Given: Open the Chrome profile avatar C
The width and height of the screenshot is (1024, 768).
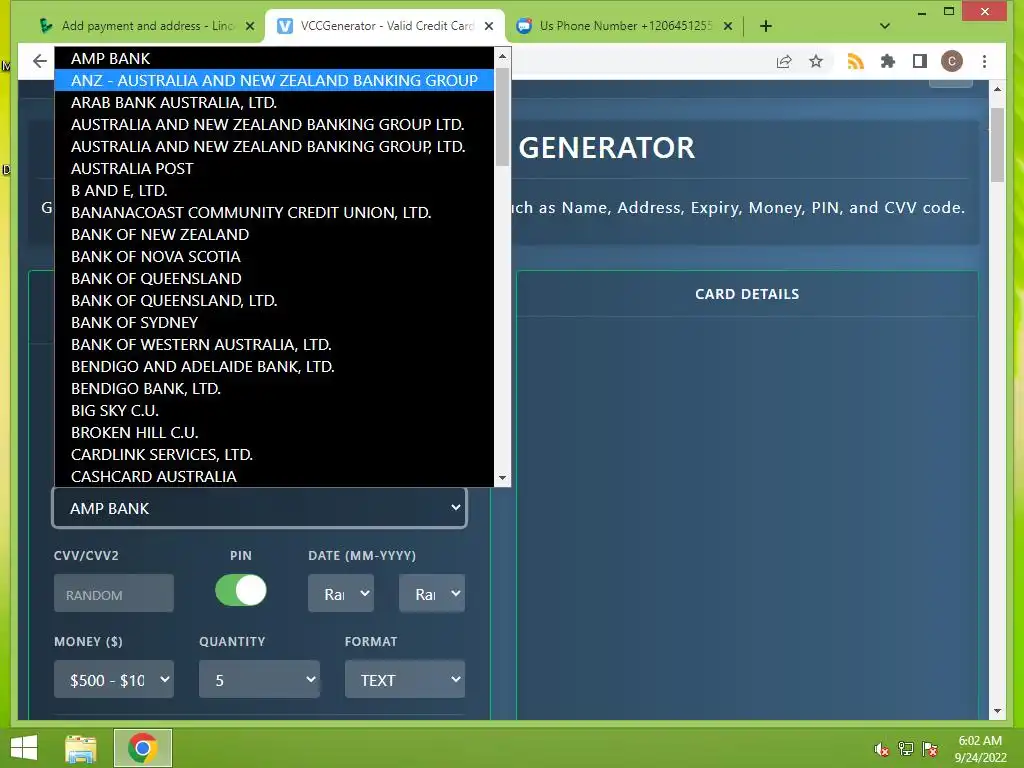Looking at the screenshot, I should tap(952, 61).
